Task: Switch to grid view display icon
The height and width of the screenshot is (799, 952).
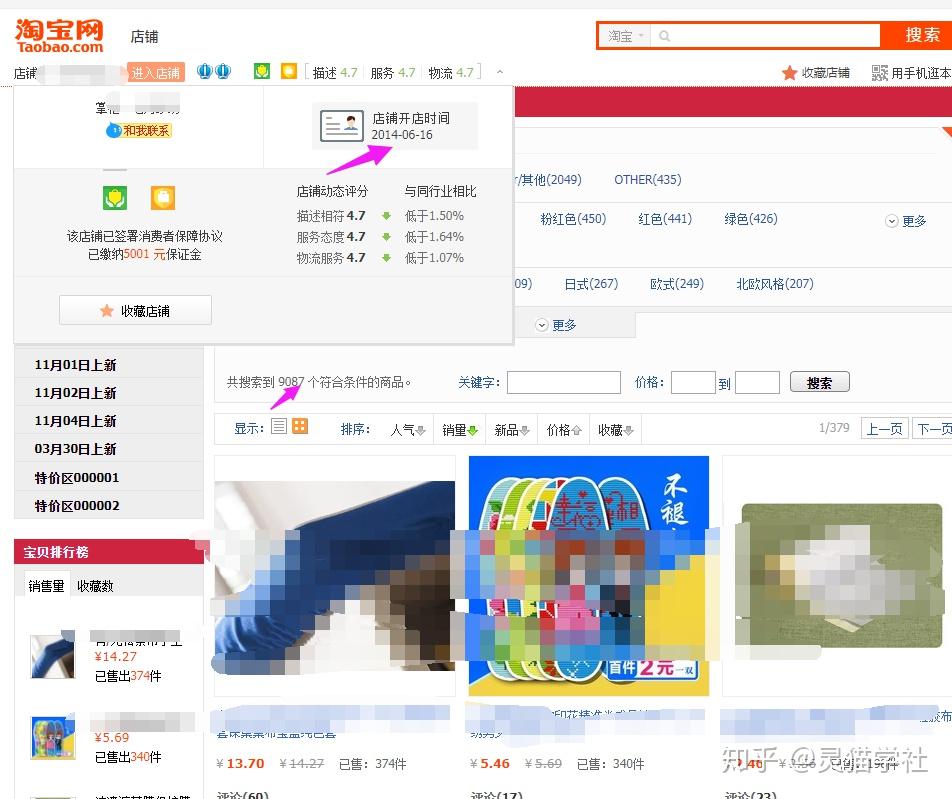Action: point(300,427)
